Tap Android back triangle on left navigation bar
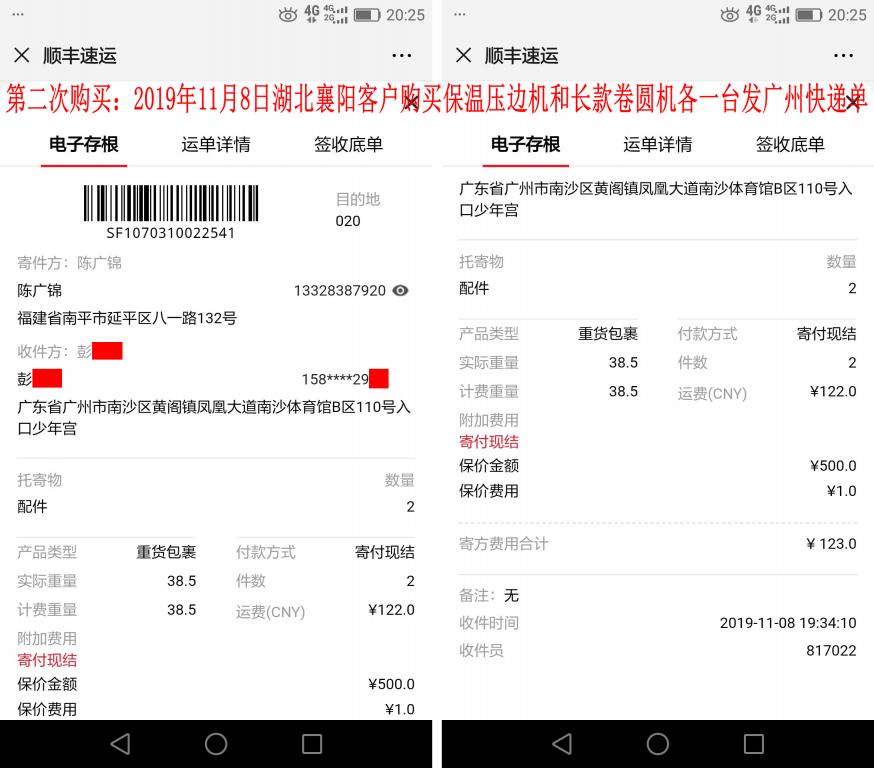 pos(120,744)
